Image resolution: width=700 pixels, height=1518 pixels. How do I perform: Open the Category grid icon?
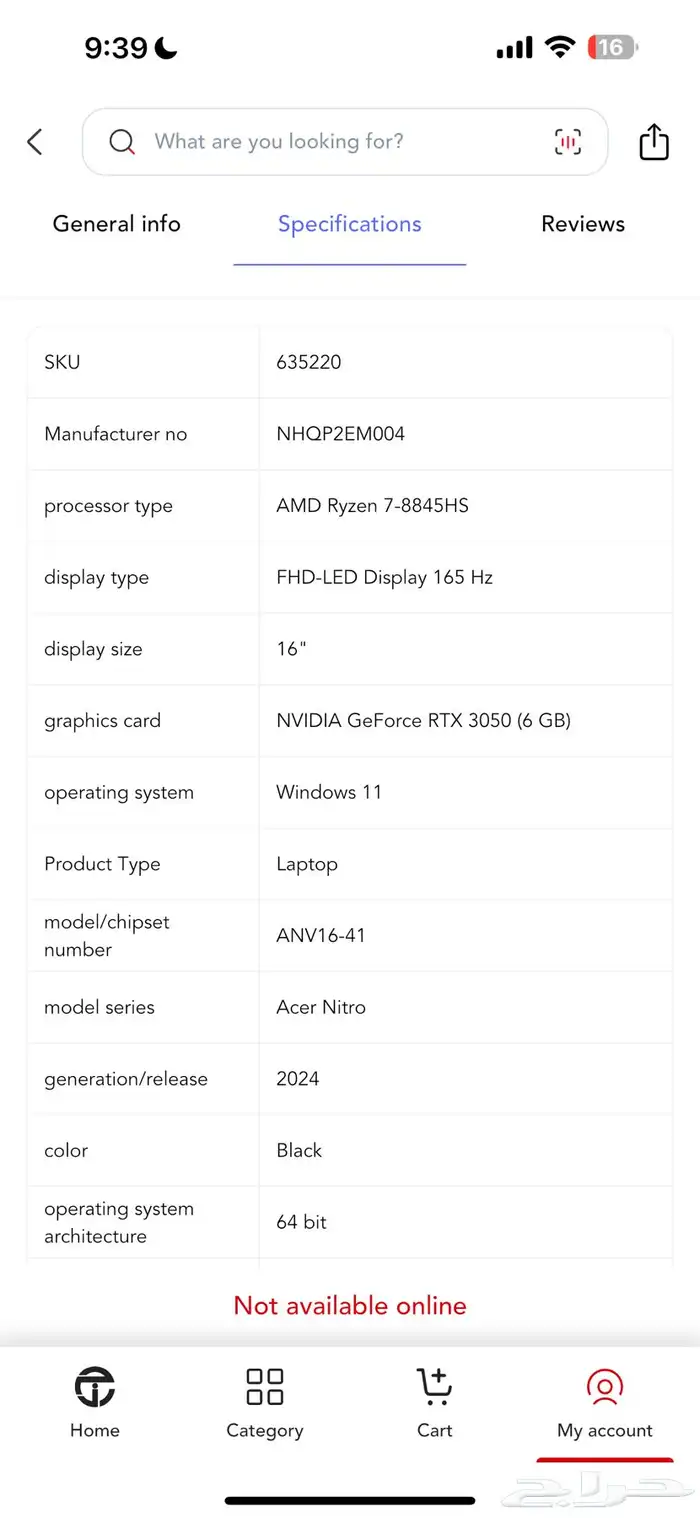(265, 1402)
